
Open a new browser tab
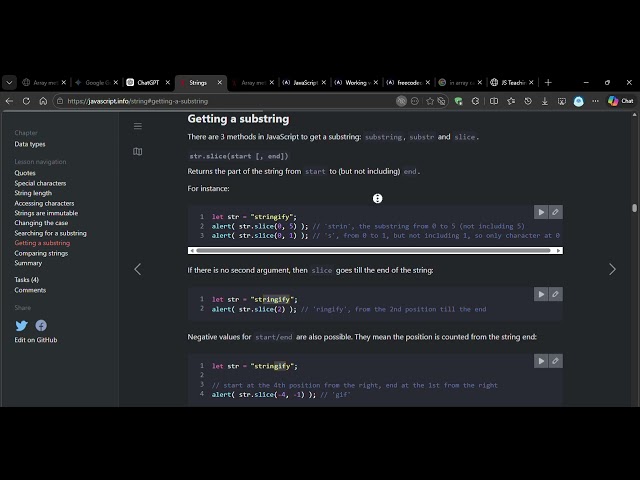click(x=548, y=82)
